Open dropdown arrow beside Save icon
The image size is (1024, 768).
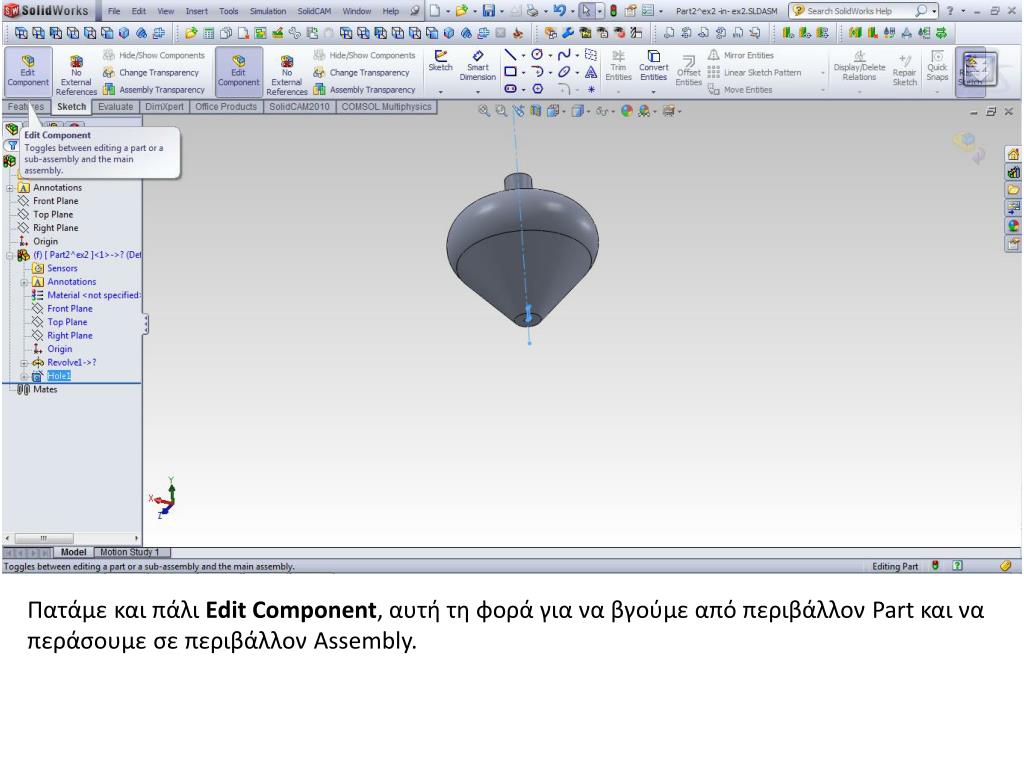pos(502,11)
